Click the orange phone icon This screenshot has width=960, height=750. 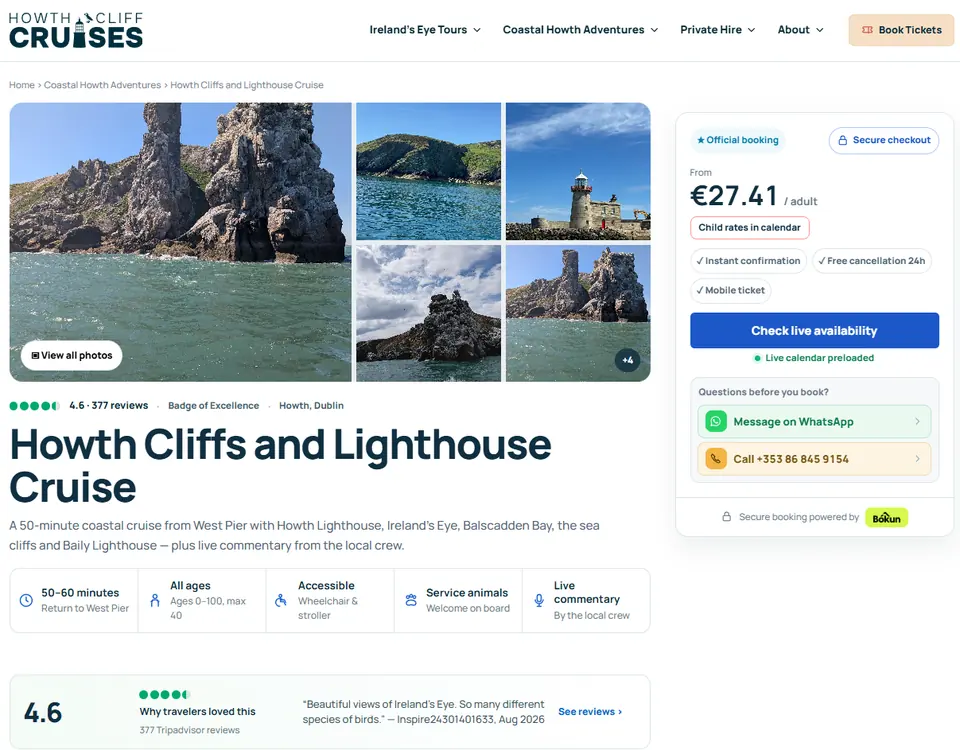(716, 459)
